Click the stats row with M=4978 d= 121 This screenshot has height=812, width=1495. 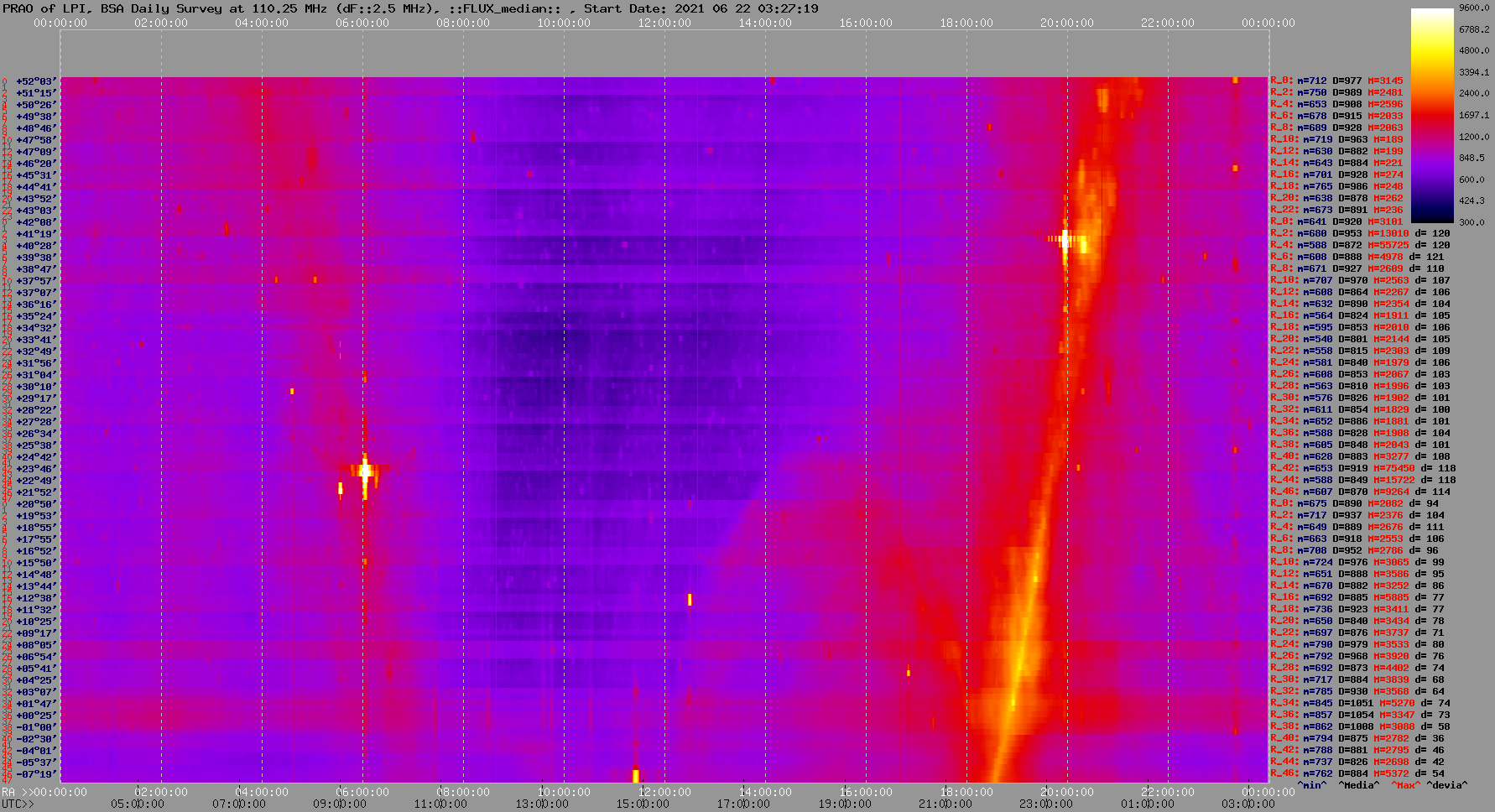coord(1357,258)
